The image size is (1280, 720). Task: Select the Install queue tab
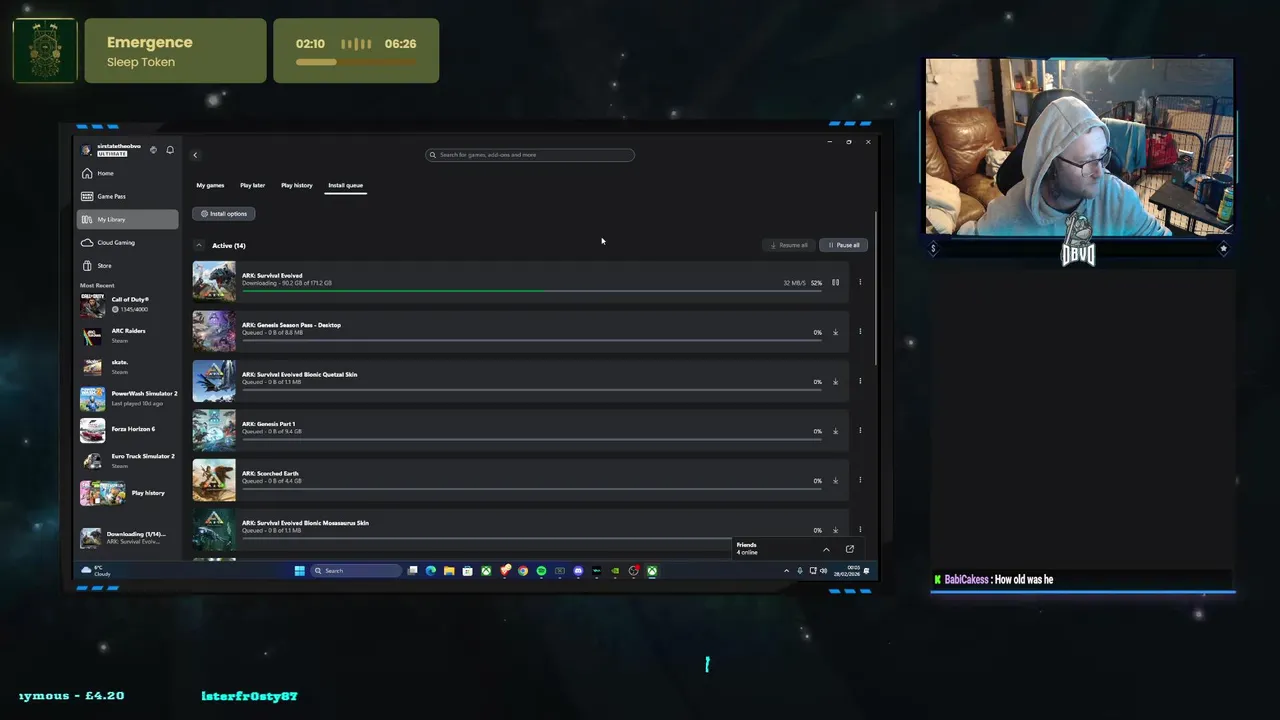point(346,185)
